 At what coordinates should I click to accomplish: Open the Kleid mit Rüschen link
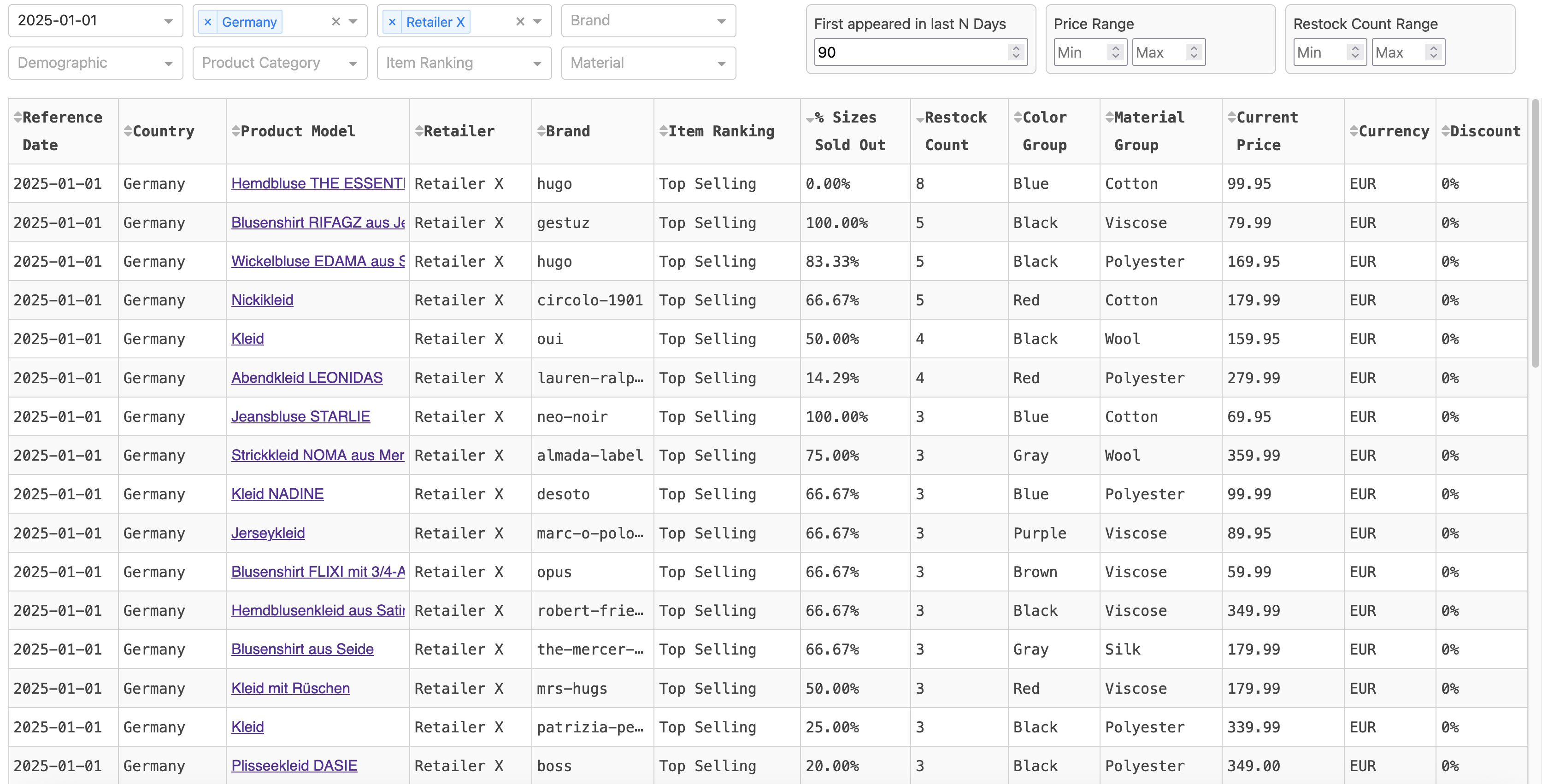point(290,688)
